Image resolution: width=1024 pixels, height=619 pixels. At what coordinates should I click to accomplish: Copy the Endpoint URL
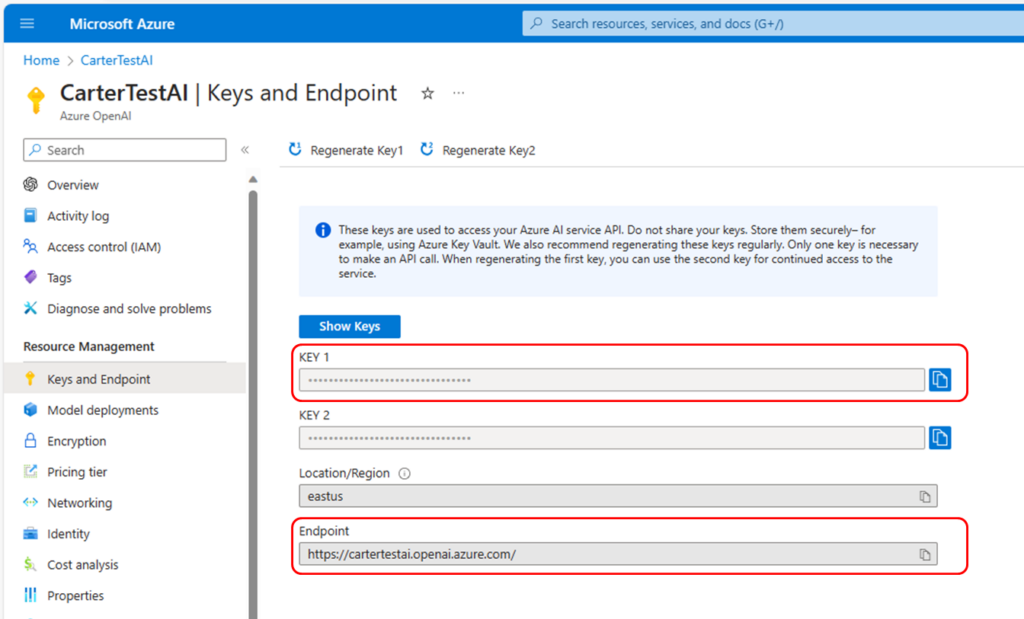[925, 554]
